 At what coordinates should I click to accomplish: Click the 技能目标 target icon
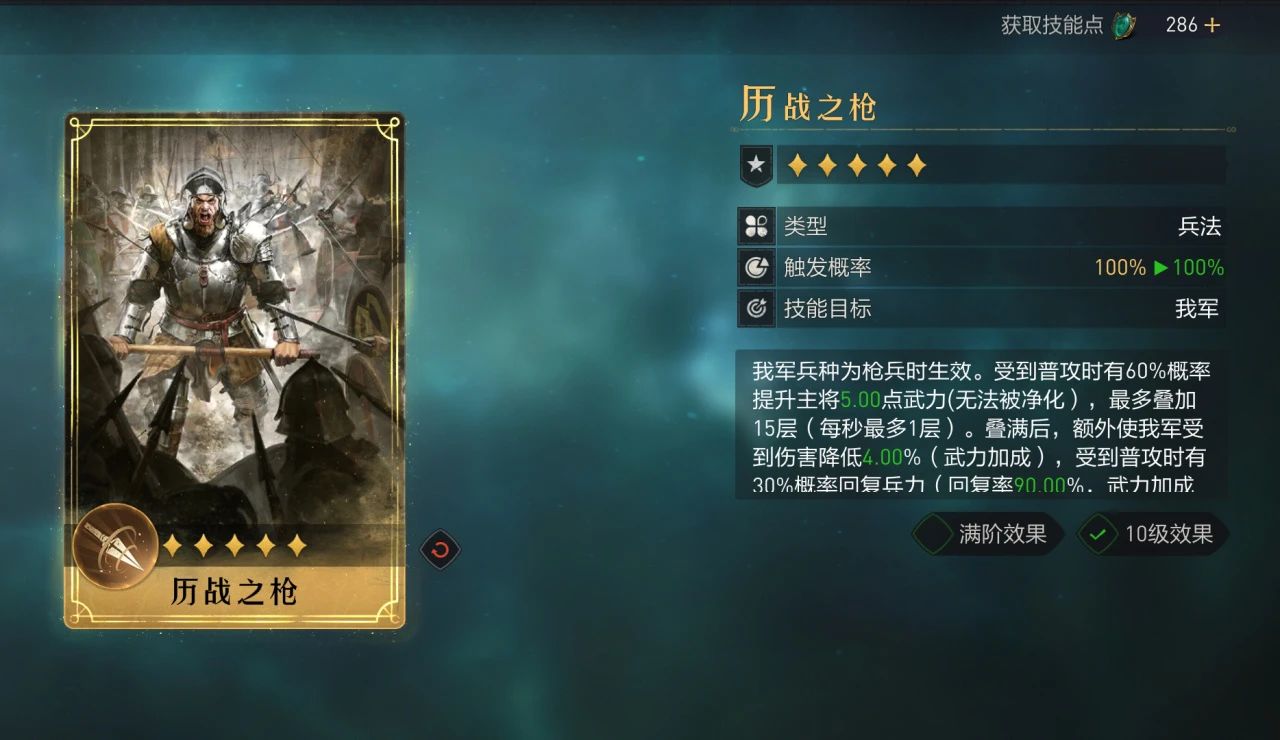pos(756,308)
